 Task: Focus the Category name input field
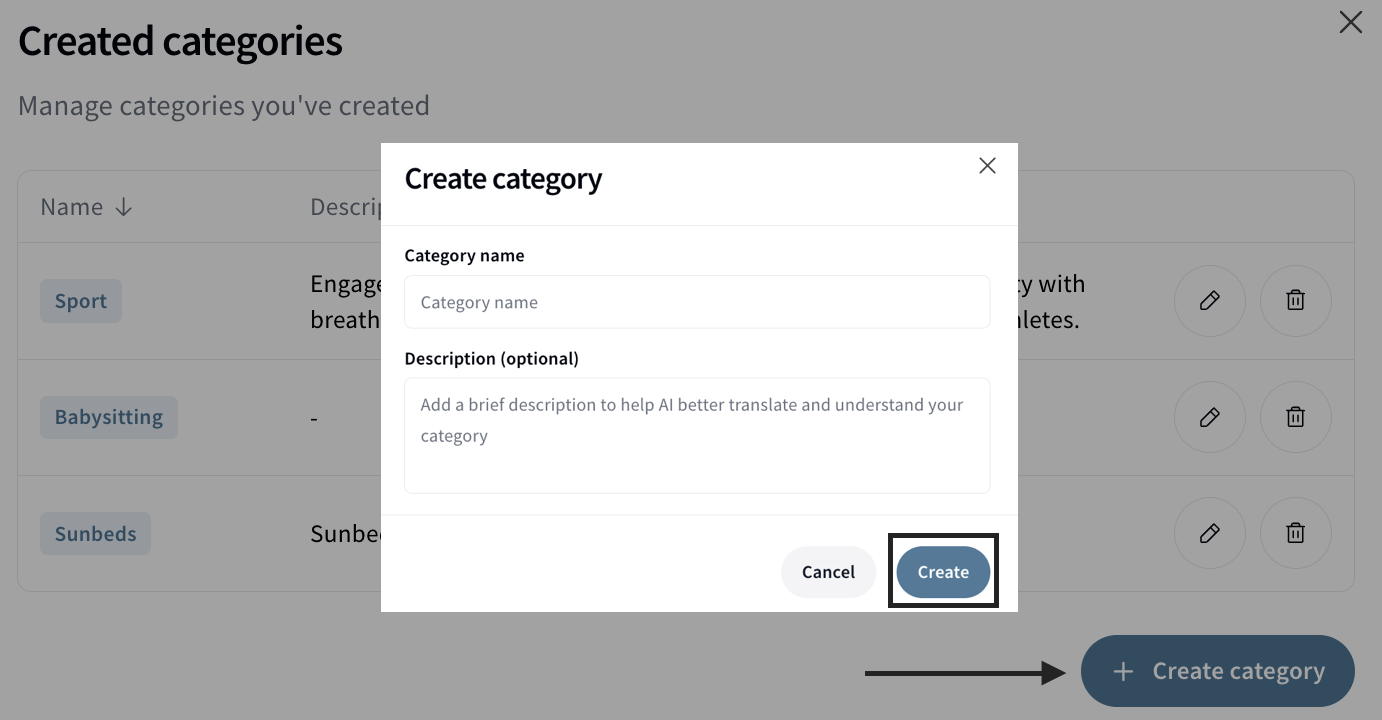pos(697,302)
